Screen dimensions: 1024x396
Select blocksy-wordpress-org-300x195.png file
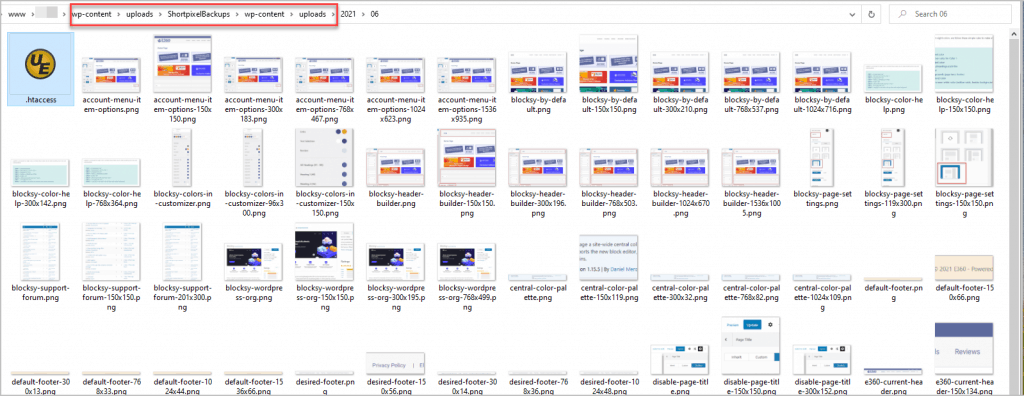[396, 263]
